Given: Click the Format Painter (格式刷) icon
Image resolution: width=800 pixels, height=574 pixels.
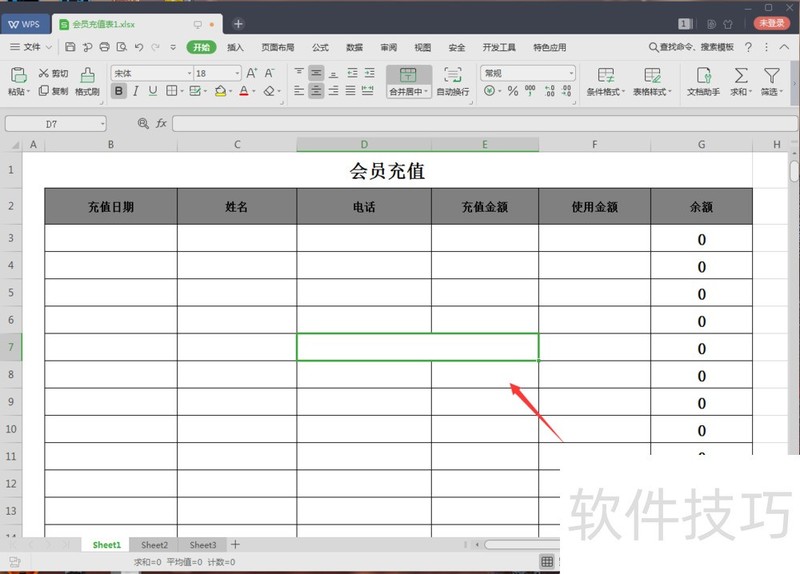Looking at the screenshot, I should pyautogui.click(x=88, y=75).
